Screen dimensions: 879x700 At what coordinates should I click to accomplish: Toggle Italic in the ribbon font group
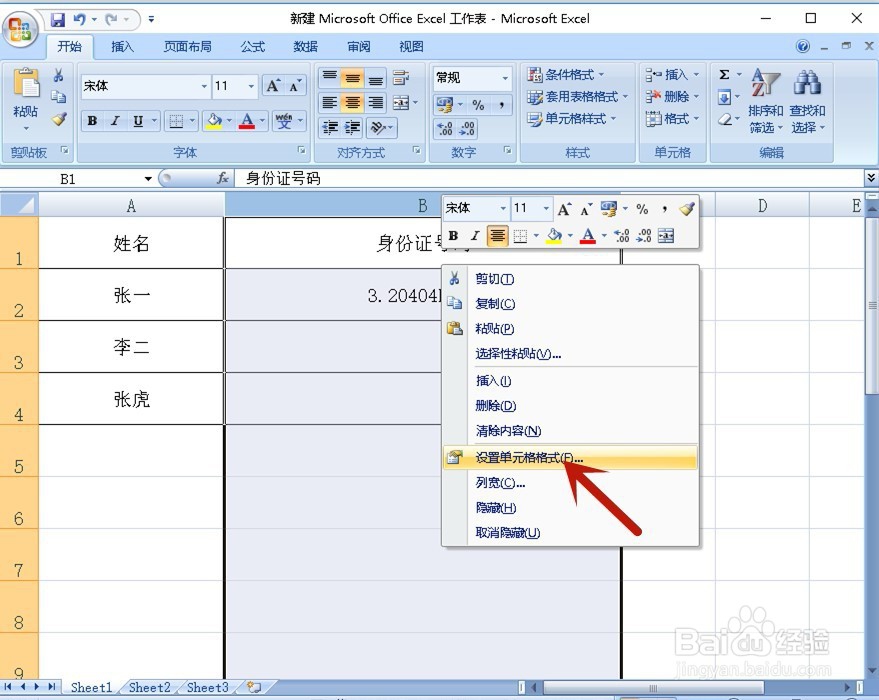click(x=115, y=120)
